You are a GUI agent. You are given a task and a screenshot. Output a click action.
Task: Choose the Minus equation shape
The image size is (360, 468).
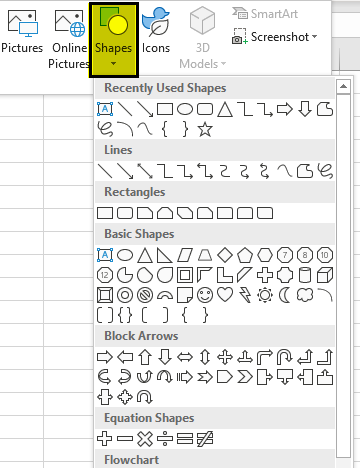pyautogui.click(x=125, y=439)
